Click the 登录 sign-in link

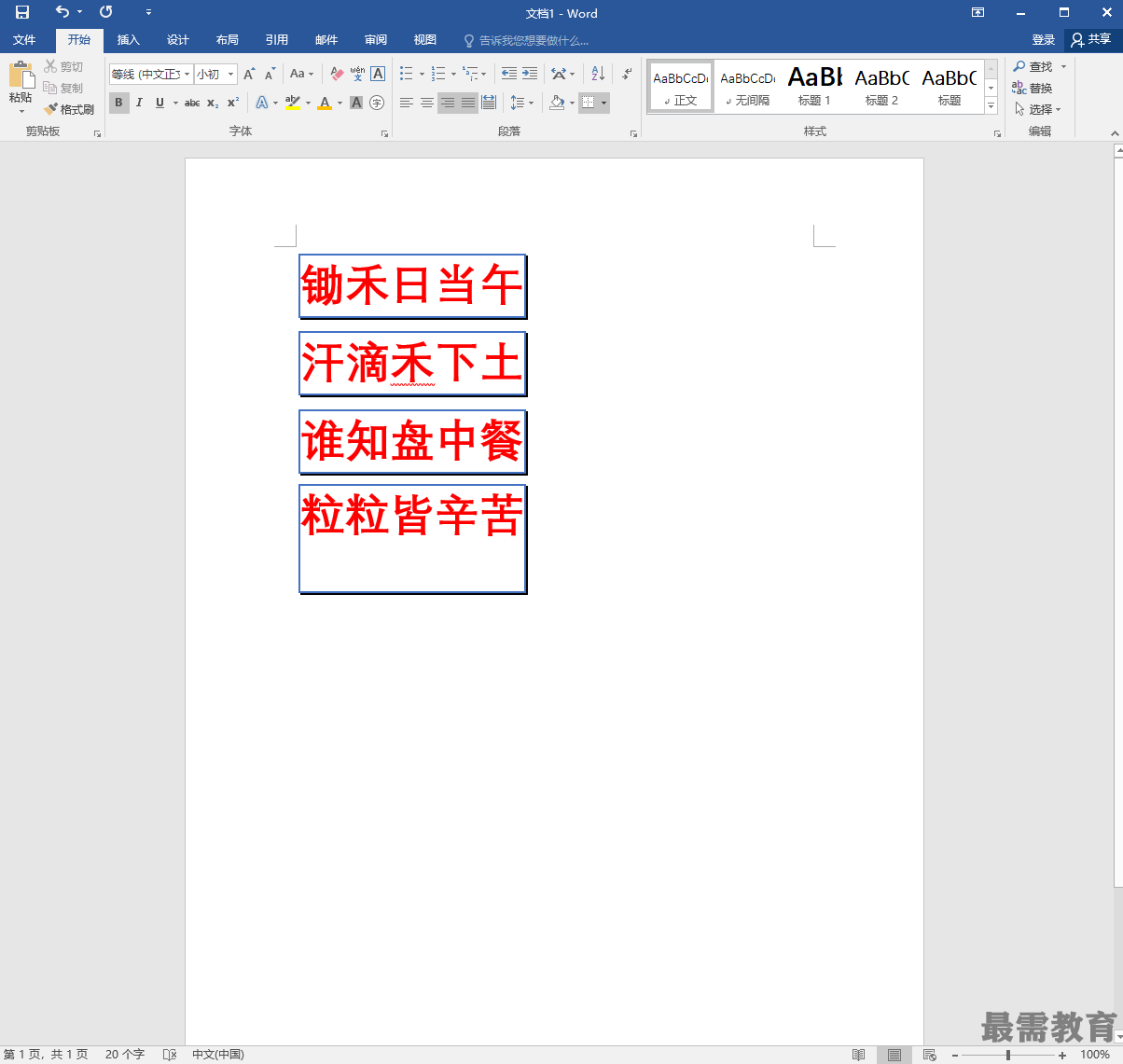pos(1044,40)
